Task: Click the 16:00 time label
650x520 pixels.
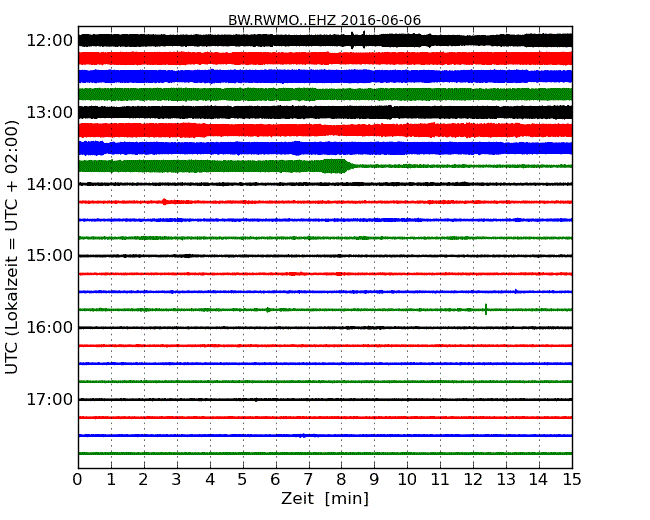Action: point(50,328)
